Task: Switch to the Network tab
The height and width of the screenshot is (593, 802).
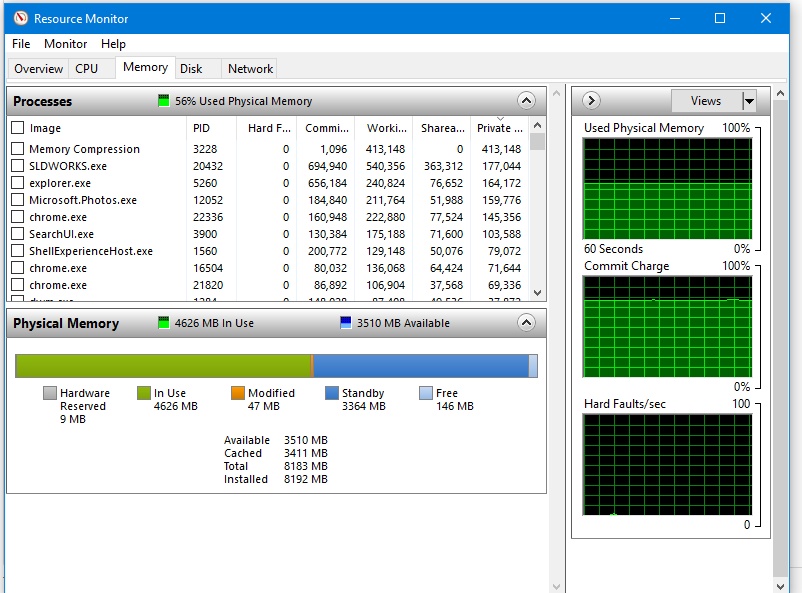Action: point(251,69)
